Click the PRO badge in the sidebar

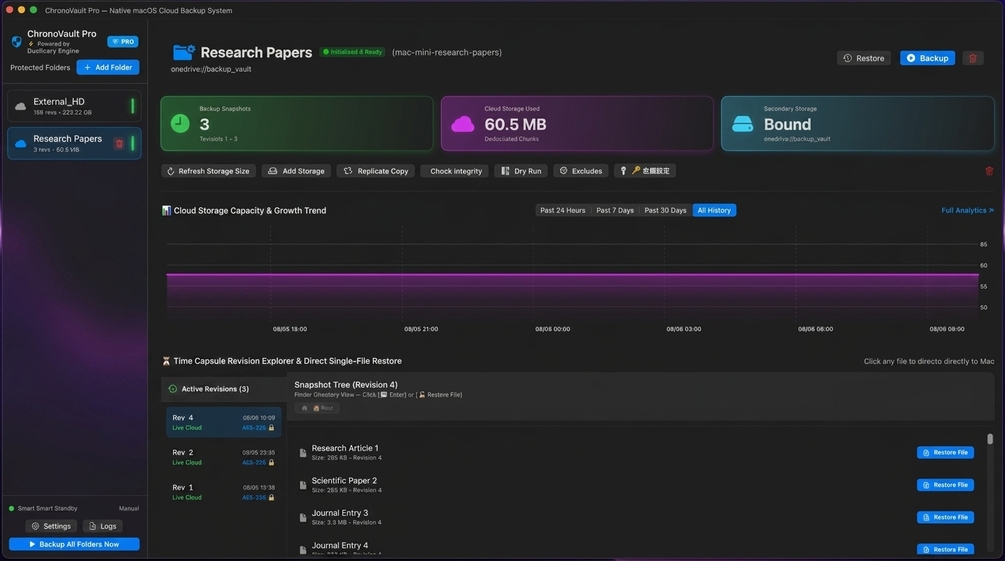click(x=123, y=42)
